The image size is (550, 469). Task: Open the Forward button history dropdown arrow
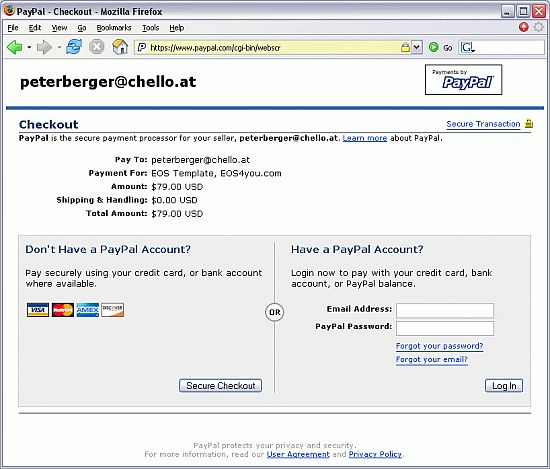click(59, 47)
